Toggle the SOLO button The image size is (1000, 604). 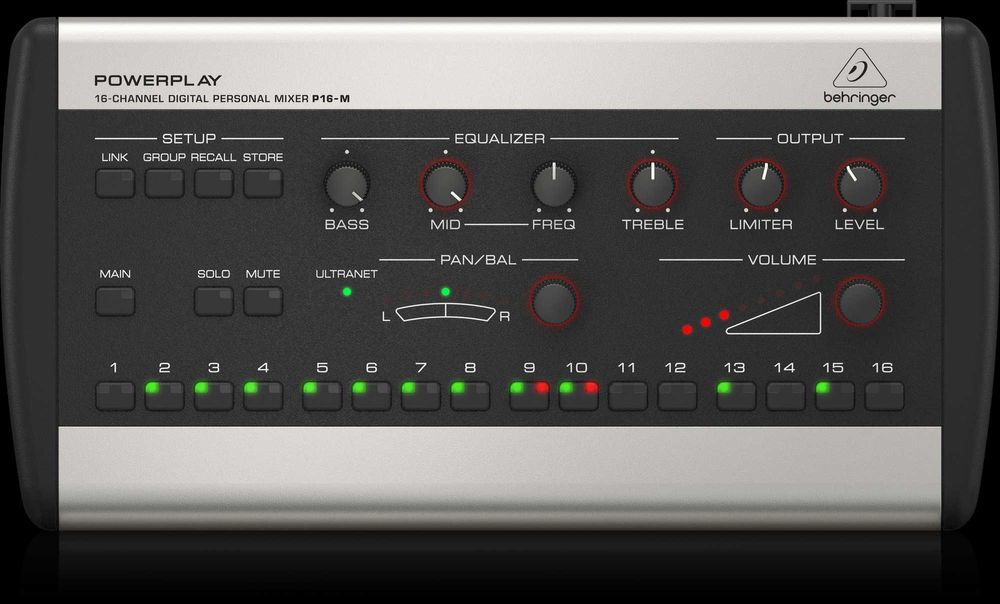214,301
